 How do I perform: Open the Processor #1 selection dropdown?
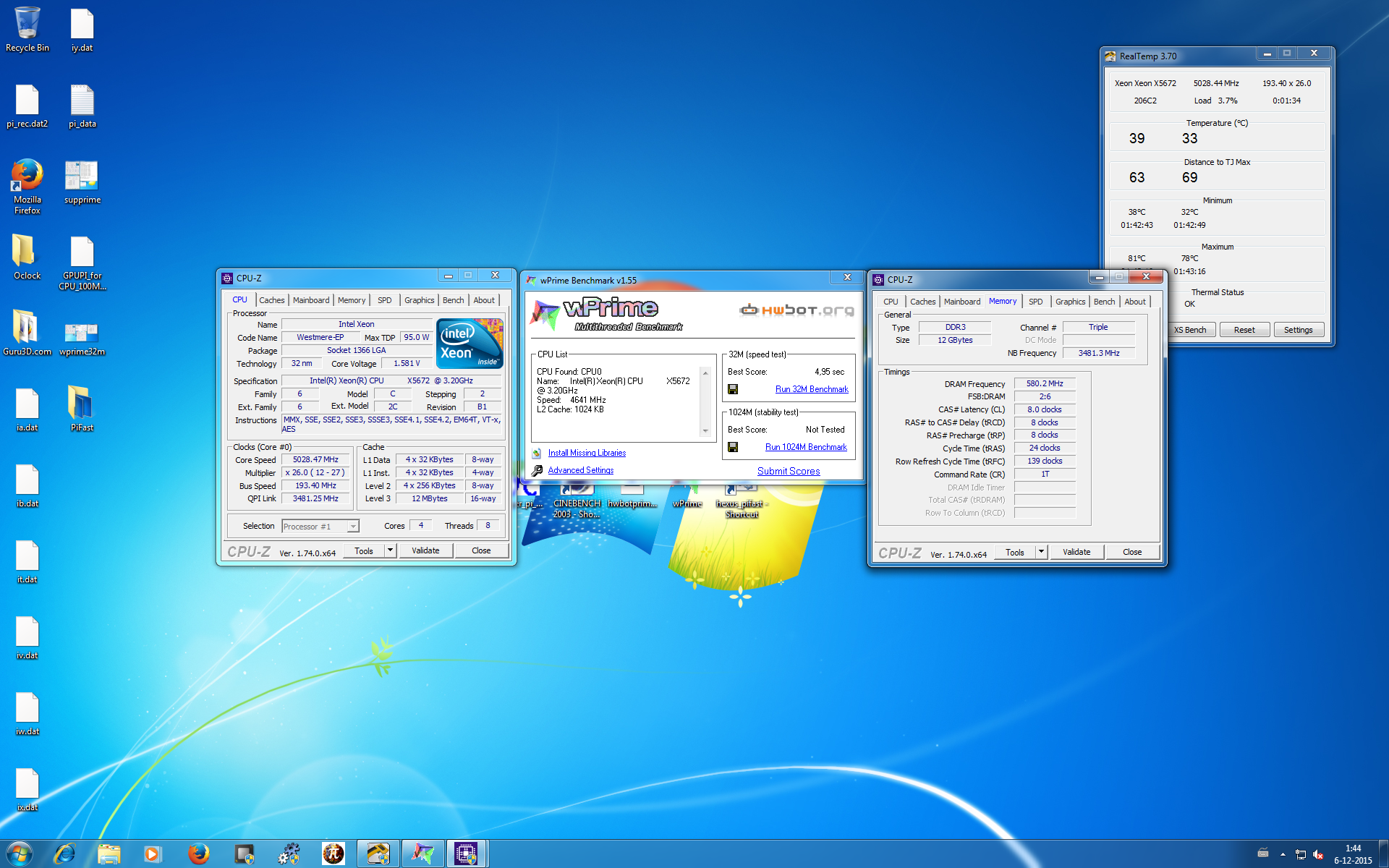320,526
